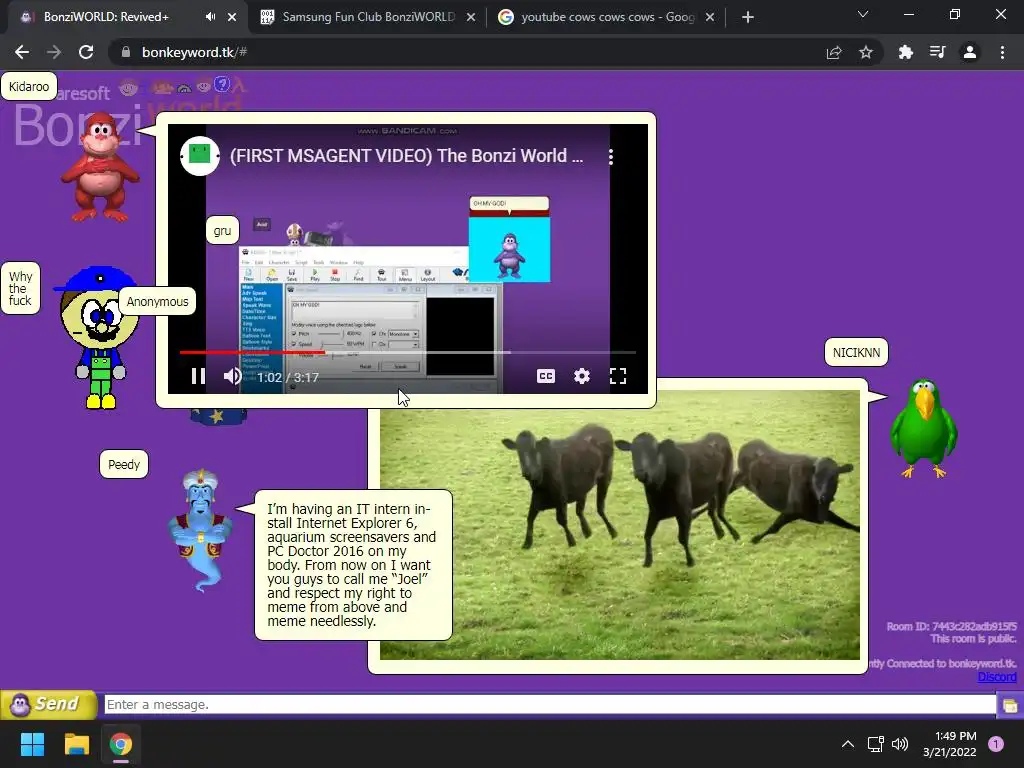Show hidden system tray icons
This screenshot has height=768, width=1024.
click(x=848, y=744)
